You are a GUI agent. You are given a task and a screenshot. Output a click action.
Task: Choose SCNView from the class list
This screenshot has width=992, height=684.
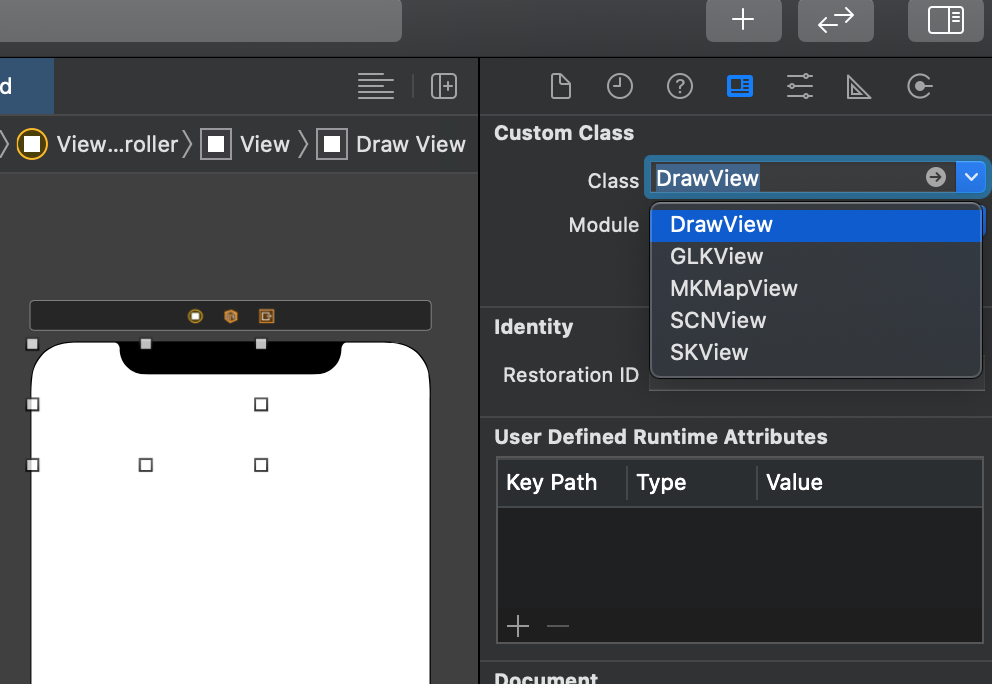point(815,320)
